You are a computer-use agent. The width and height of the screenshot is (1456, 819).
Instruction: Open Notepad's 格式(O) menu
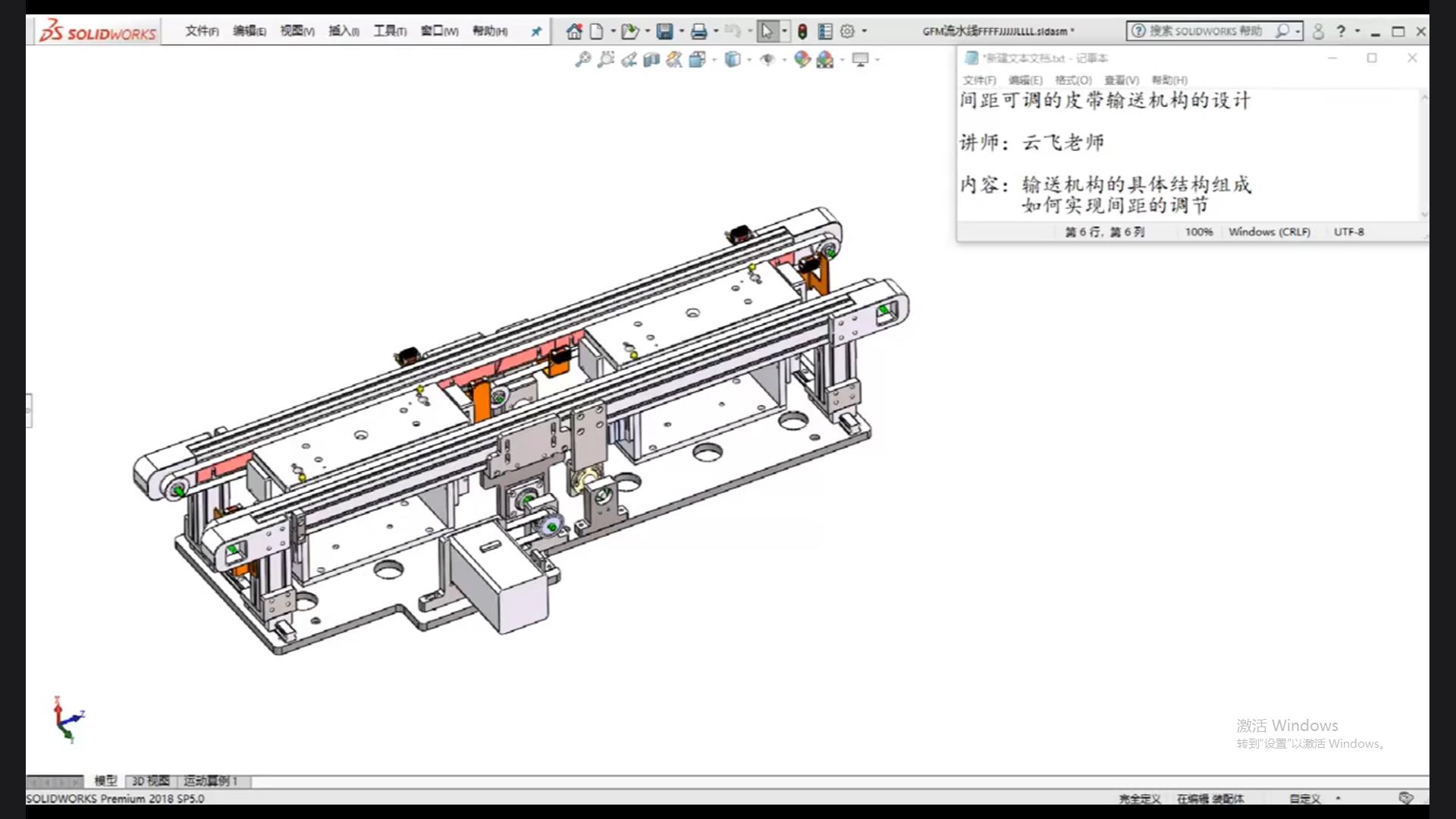coord(1073,80)
